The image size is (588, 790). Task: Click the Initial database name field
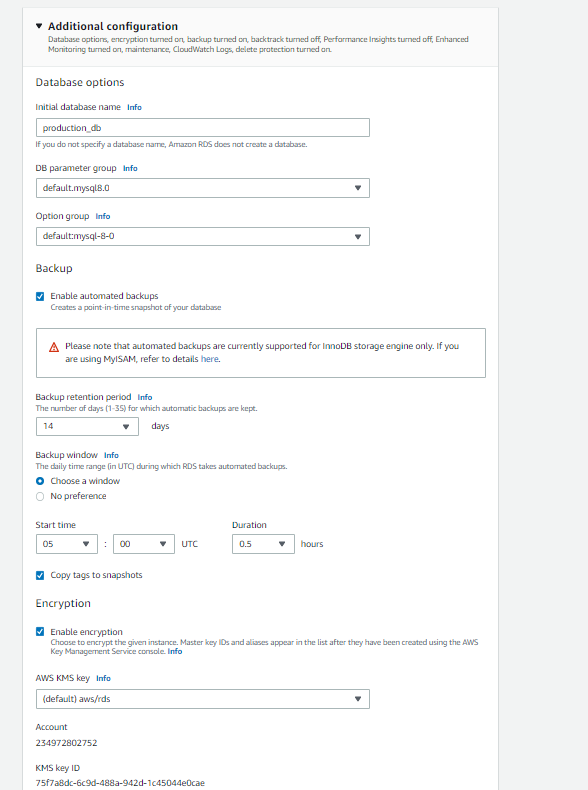tap(203, 127)
